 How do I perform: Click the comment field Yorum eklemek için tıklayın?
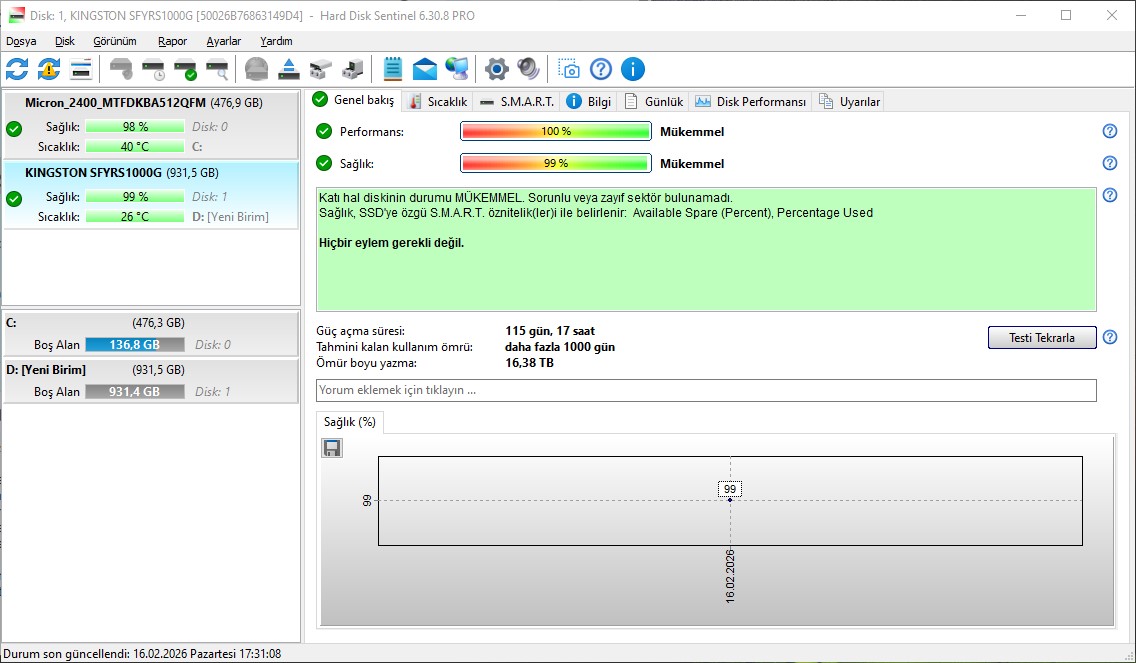click(706, 390)
